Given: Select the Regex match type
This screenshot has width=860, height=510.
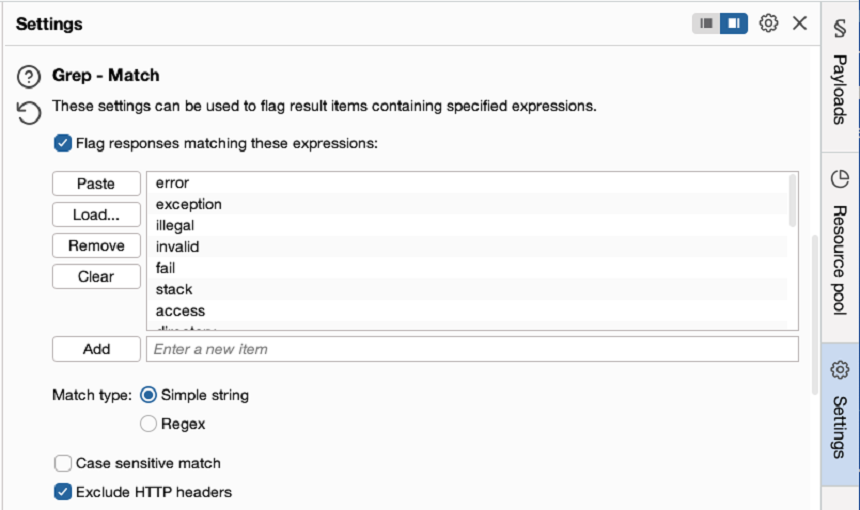Looking at the screenshot, I should [x=149, y=423].
